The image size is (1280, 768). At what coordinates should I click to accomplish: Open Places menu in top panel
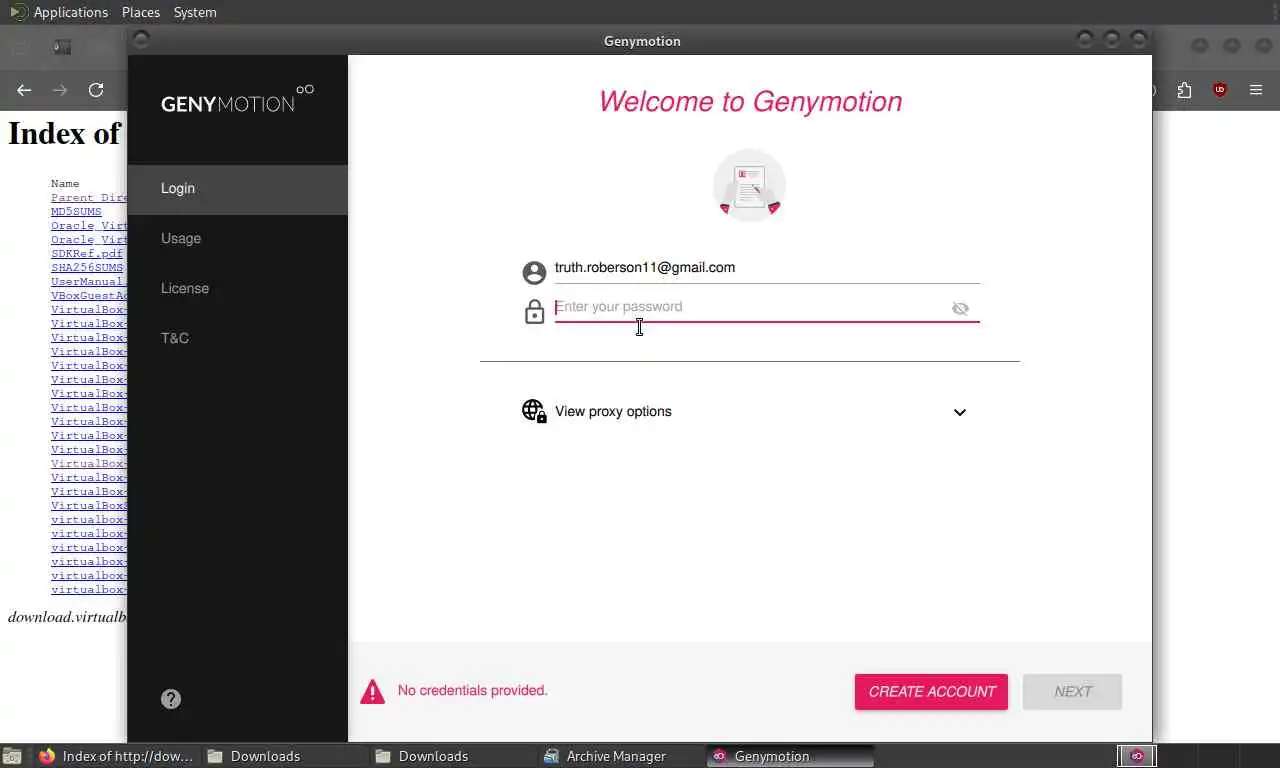(140, 12)
